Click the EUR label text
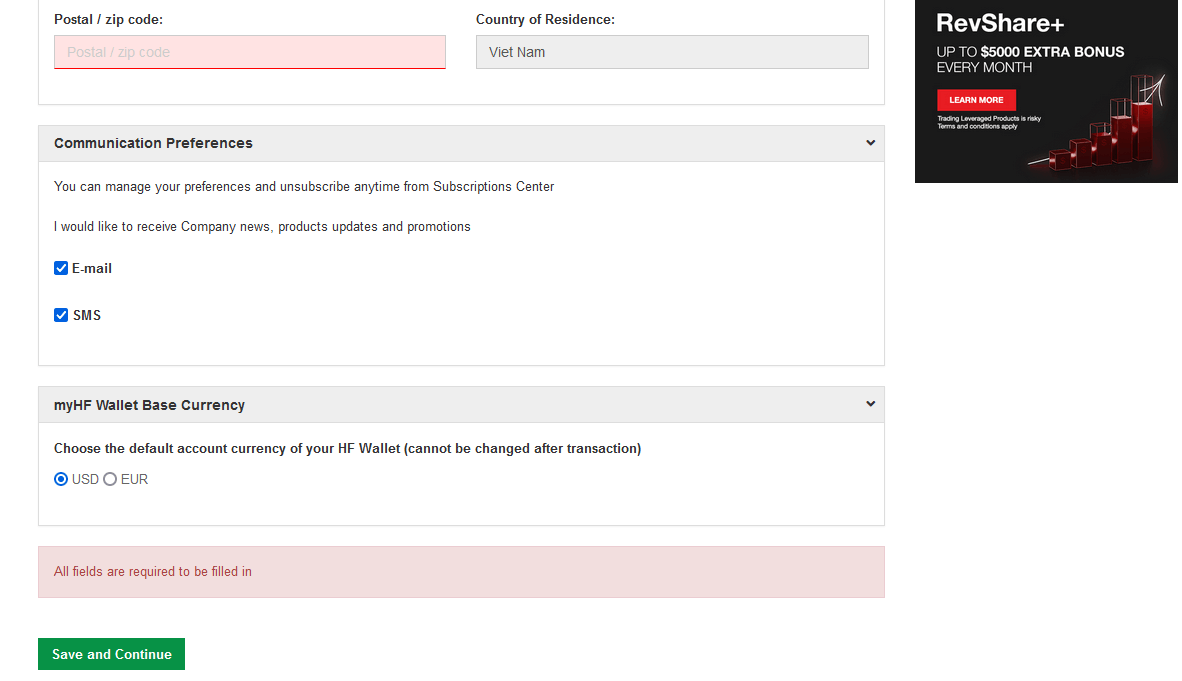1182x681 pixels. (134, 480)
